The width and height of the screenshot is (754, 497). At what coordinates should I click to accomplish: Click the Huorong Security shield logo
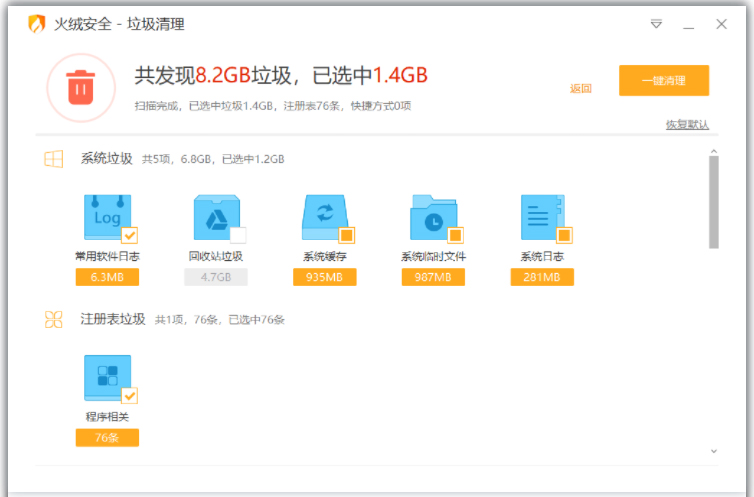37,24
